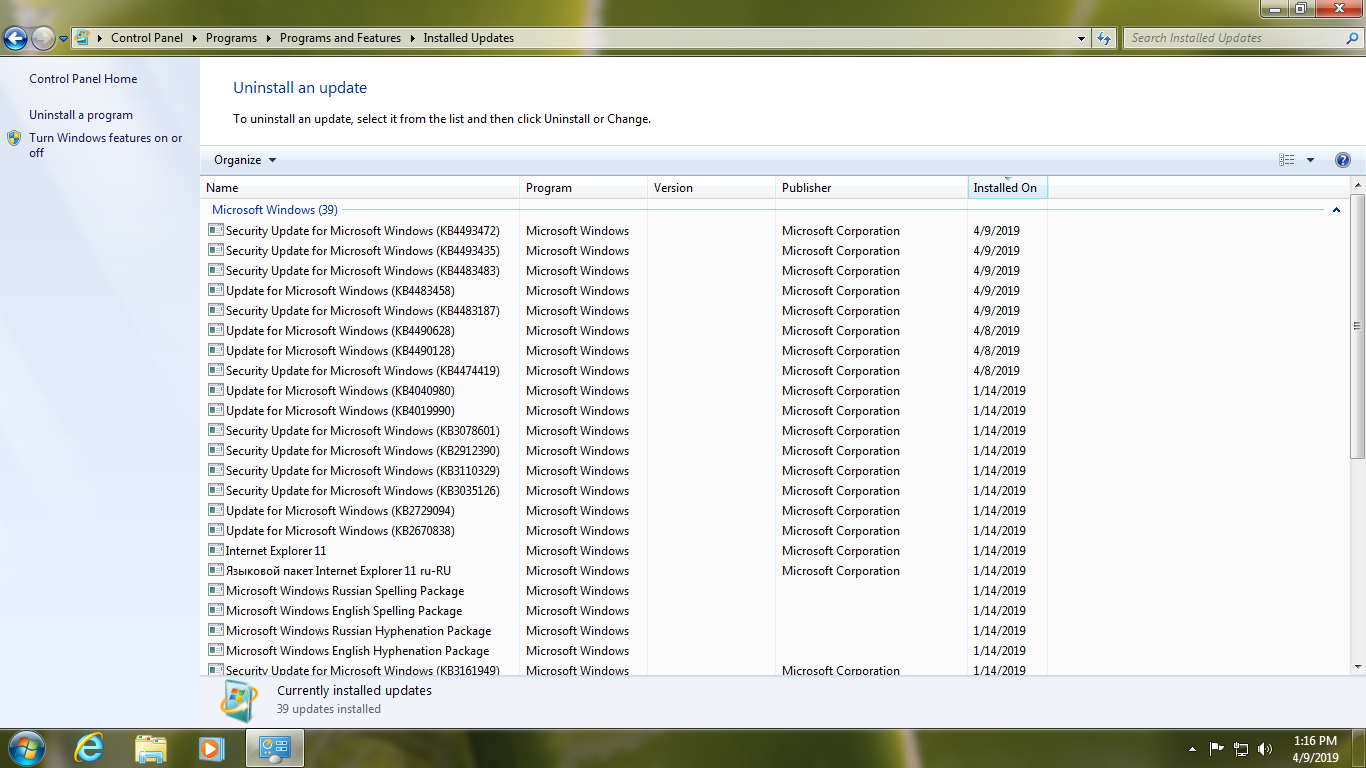Click icon of the Internet Explorer 11 entry
This screenshot has width=1366, height=768.
tap(215, 550)
